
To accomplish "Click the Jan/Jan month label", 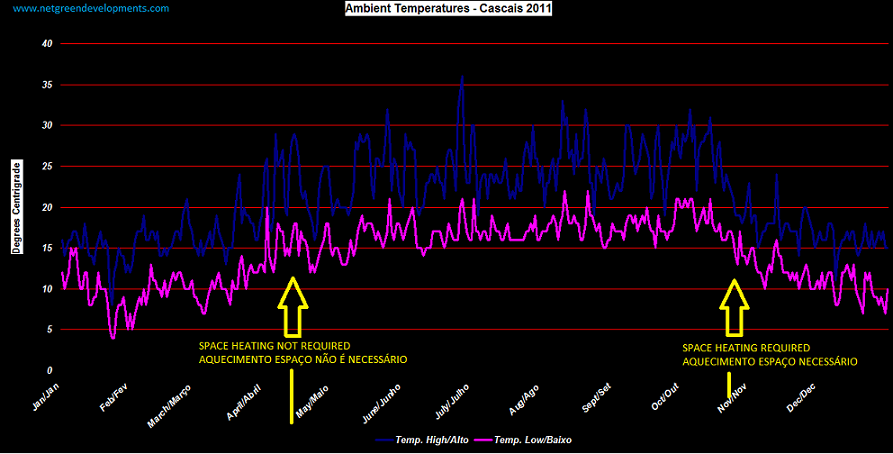I will pos(46,397).
